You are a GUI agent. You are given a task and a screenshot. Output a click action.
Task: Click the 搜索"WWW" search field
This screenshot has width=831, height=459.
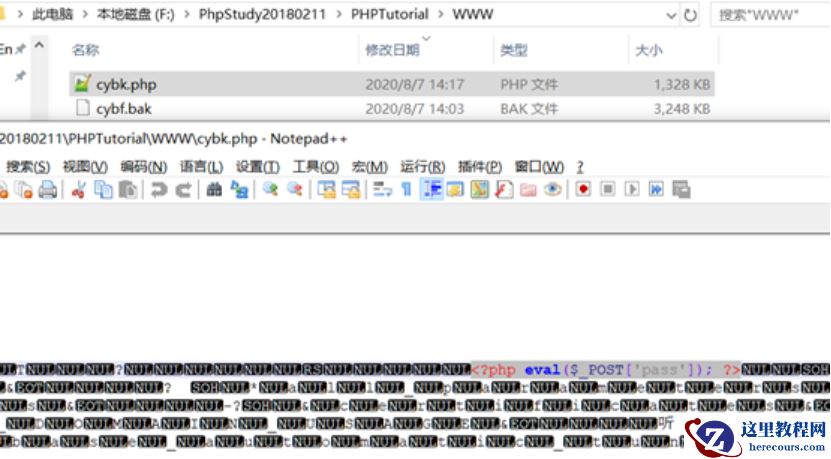pos(771,15)
